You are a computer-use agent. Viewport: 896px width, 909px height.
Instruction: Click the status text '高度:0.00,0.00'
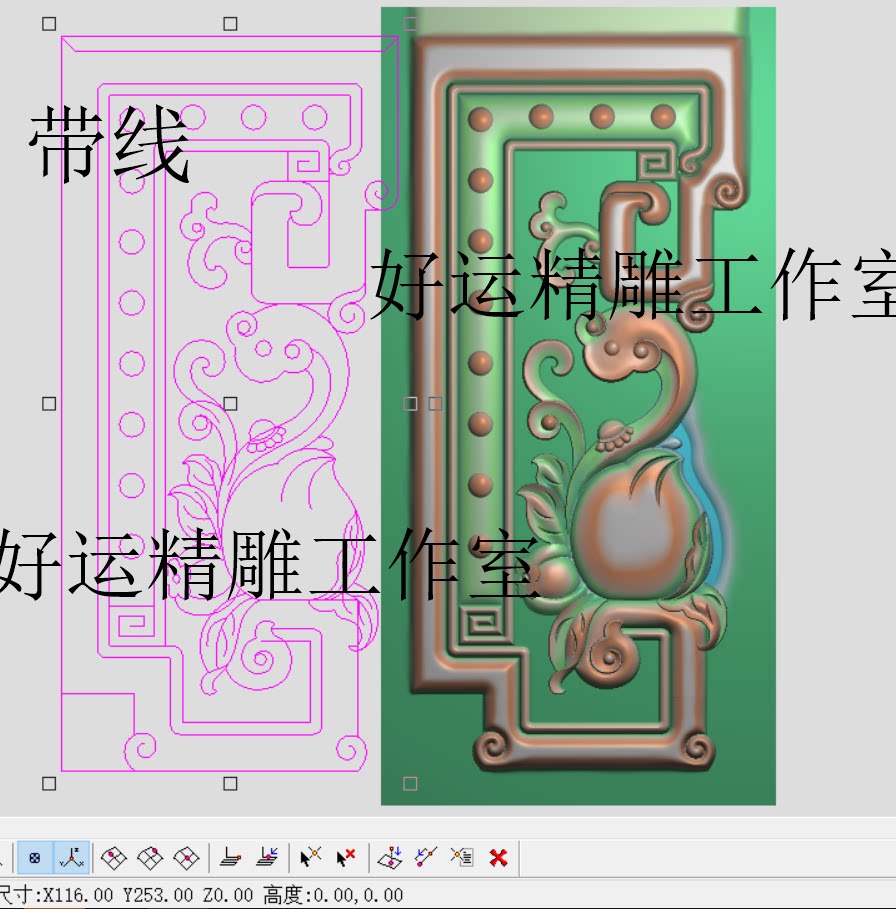[333, 895]
